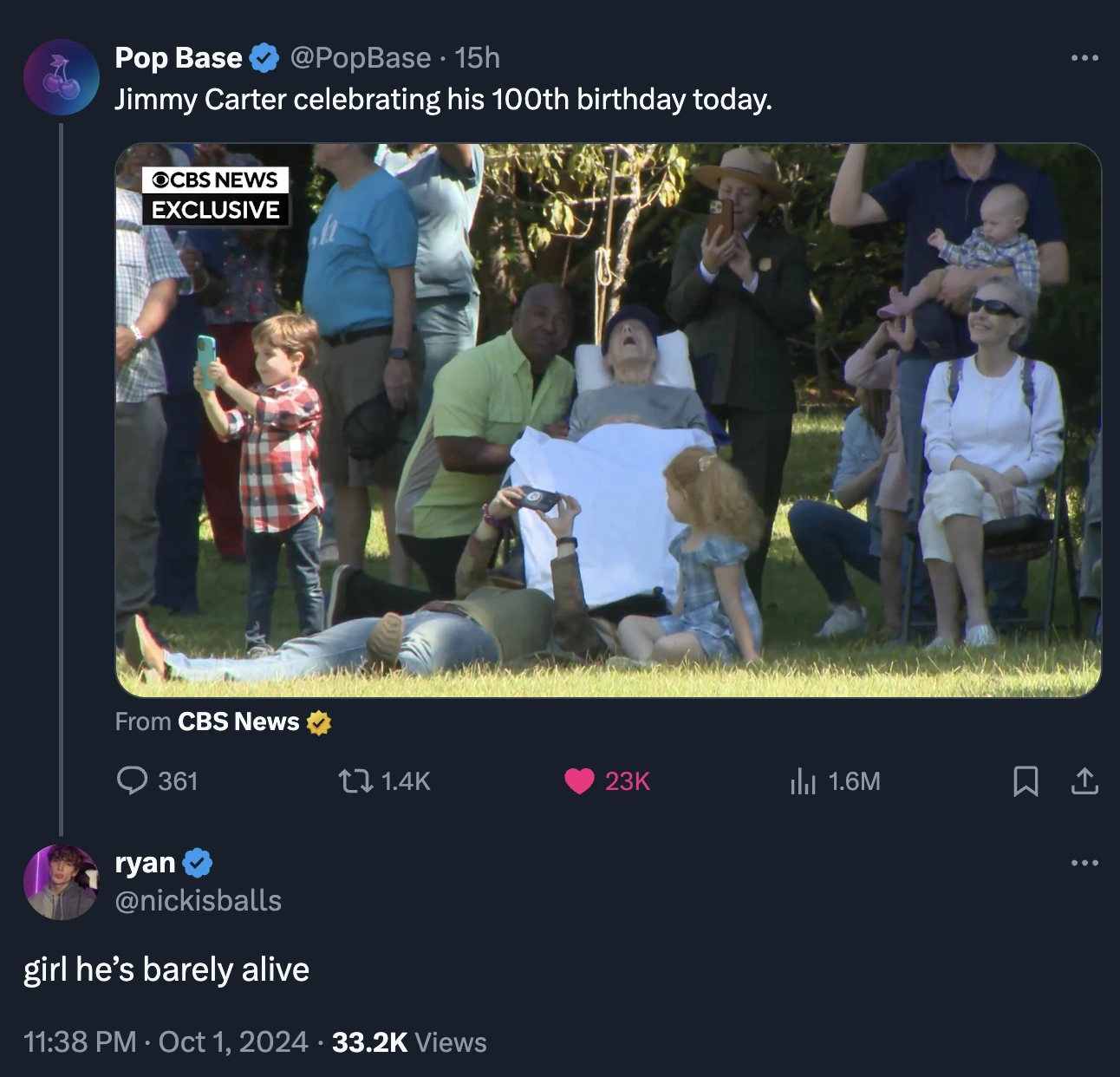Screen dimensions: 1120x1077
Task: Click Pop Base blue verified badge
Action: click(x=264, y=58)
